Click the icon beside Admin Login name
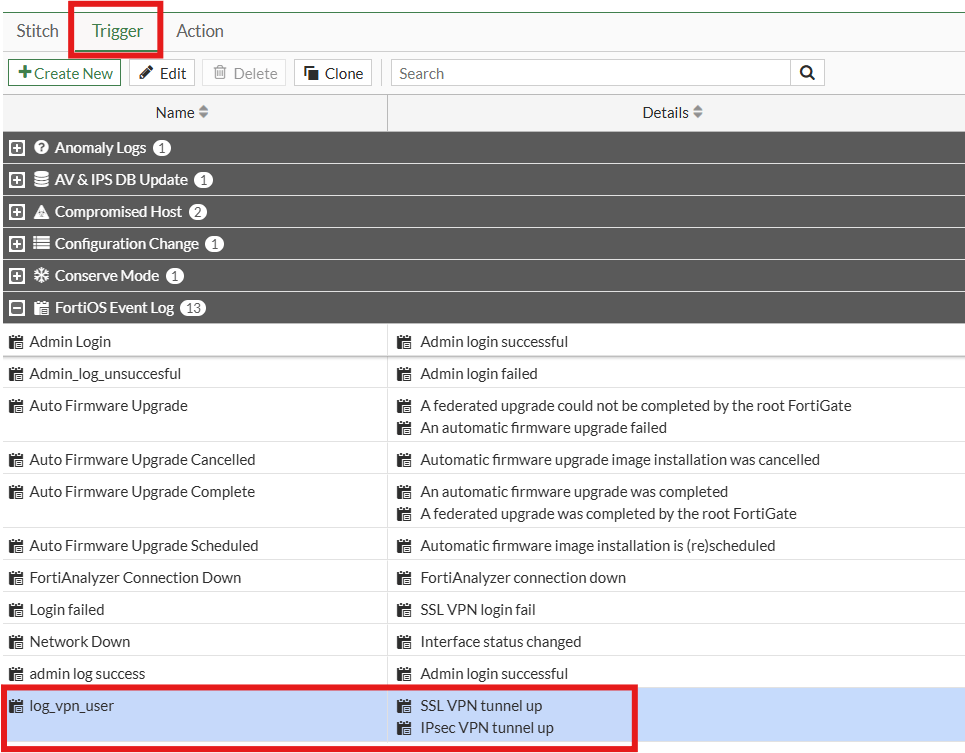965x753 pixels. click(x=16, y=342)
